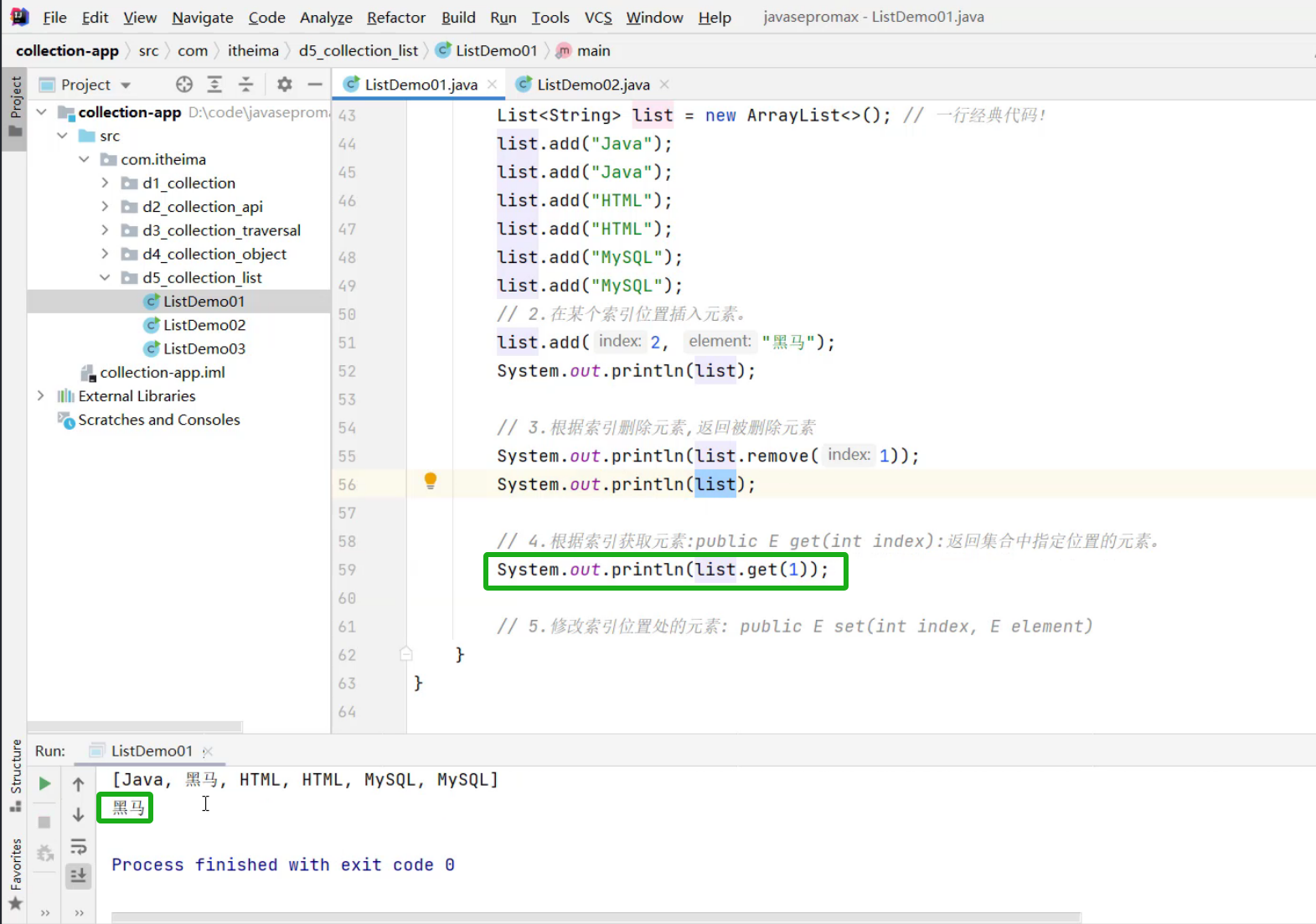Click the Select Opened File target icon
The image size is (1316, 924).
point(184,84)
